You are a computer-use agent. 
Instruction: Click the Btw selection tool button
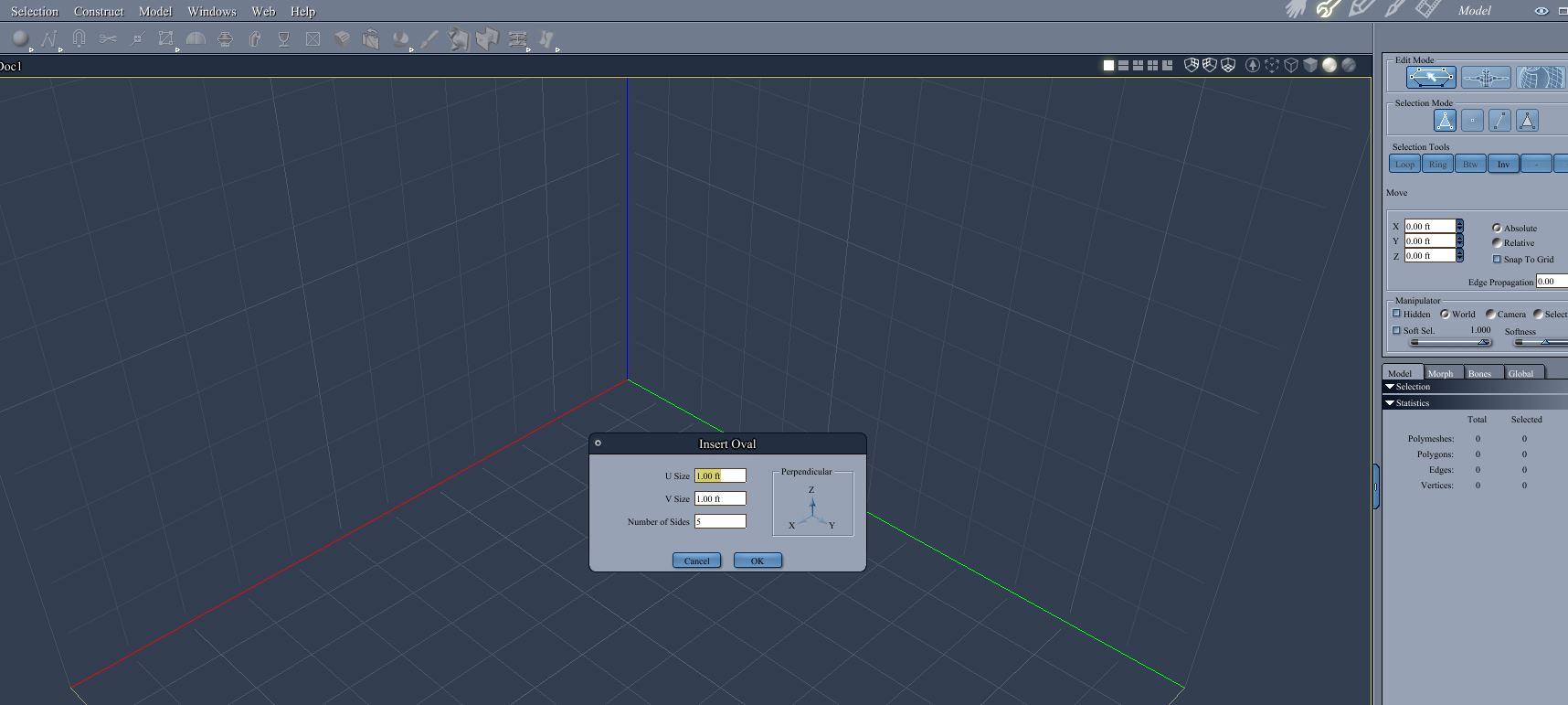click(x=1470, y=164)
